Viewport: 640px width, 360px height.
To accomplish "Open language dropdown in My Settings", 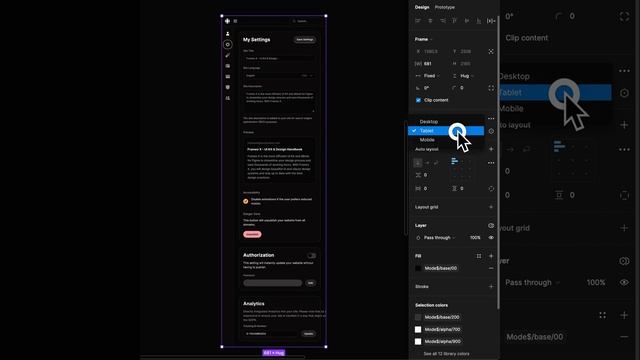I will tap(279, 76).
